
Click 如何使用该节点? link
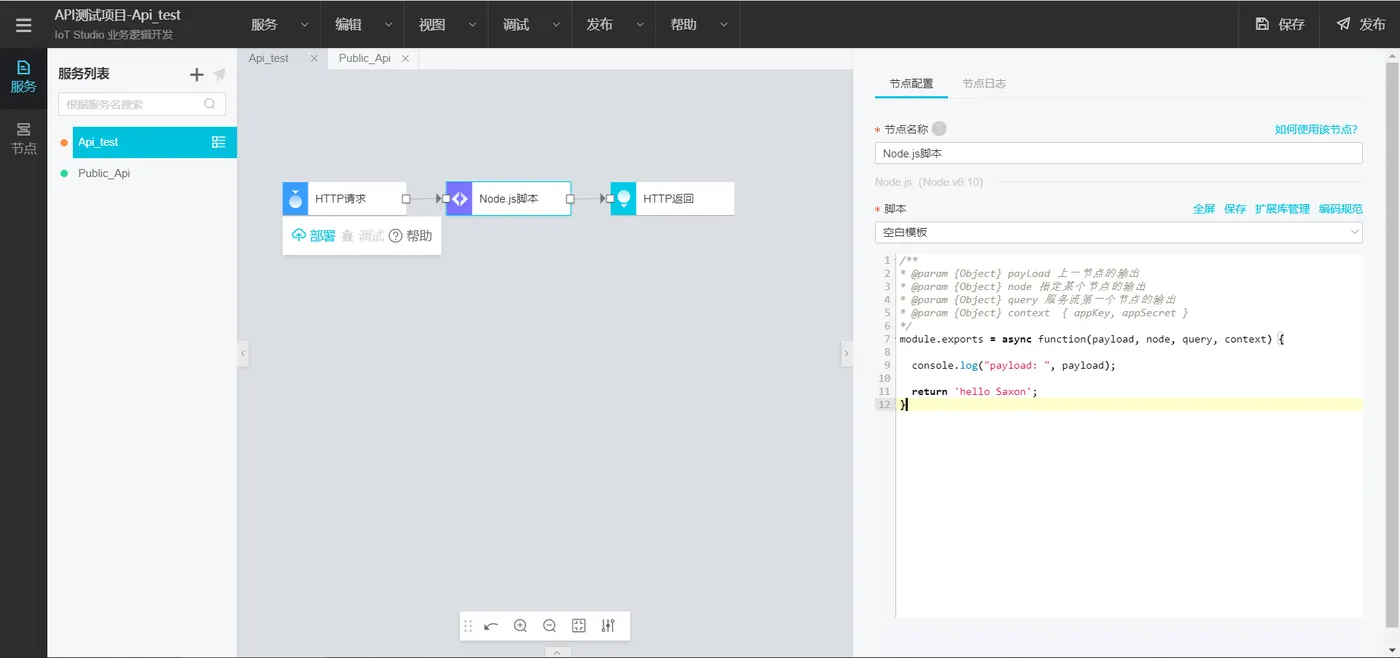point(1316,129)
